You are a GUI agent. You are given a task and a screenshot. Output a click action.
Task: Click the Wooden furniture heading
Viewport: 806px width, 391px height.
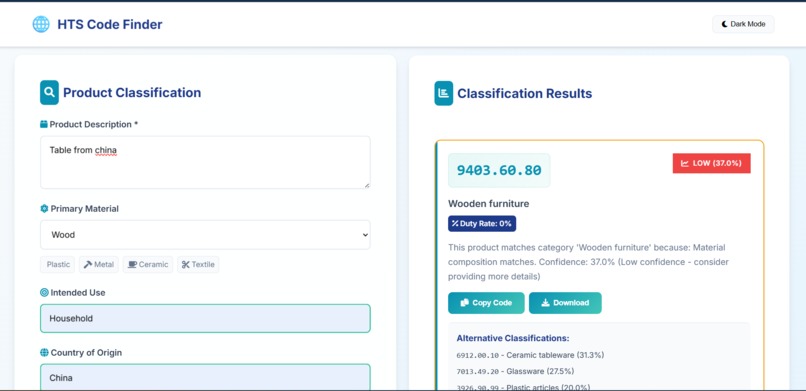pyautogui.click(x=488, y=204)
